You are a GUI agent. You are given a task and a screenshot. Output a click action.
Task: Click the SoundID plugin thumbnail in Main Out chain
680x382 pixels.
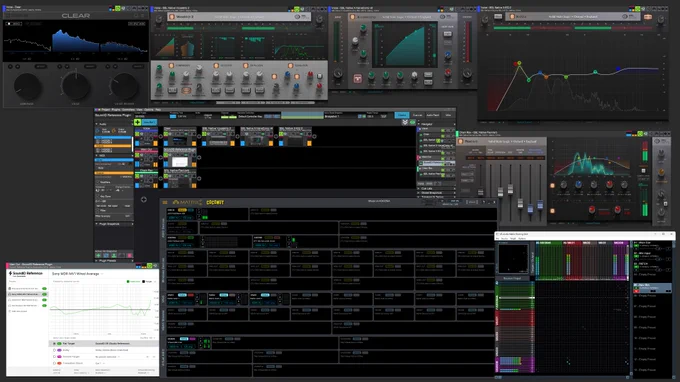tap(180, 162)
